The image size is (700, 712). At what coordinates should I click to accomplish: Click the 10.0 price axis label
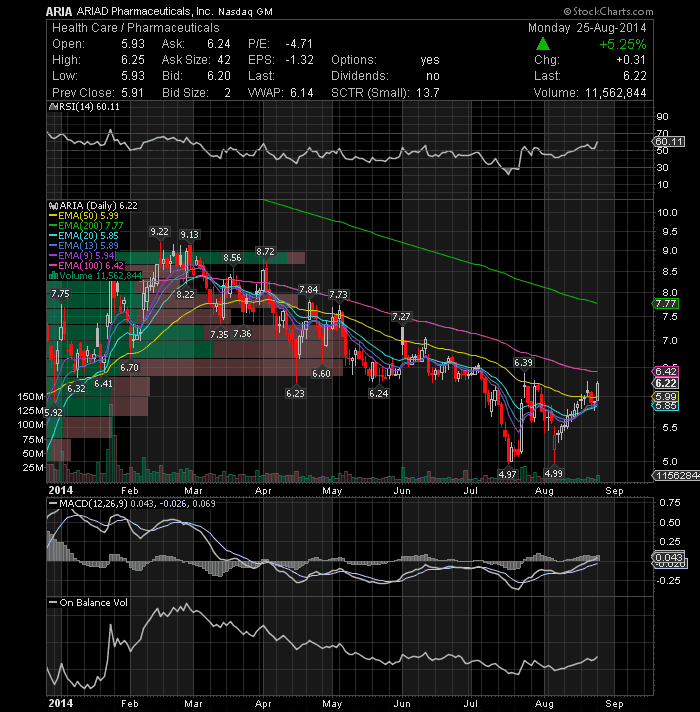click(667, 213)
